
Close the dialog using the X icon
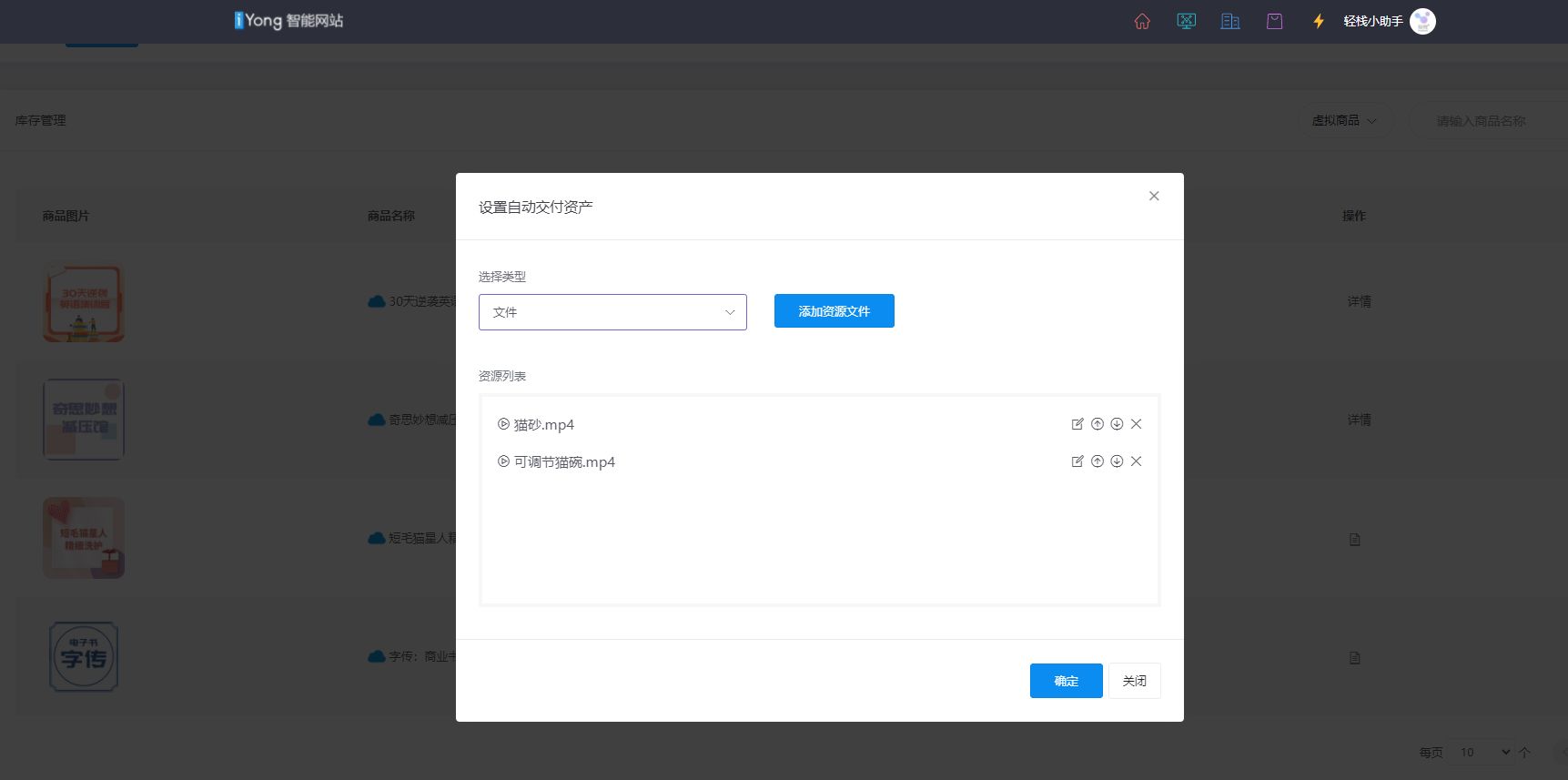[x=1154, y=196]
